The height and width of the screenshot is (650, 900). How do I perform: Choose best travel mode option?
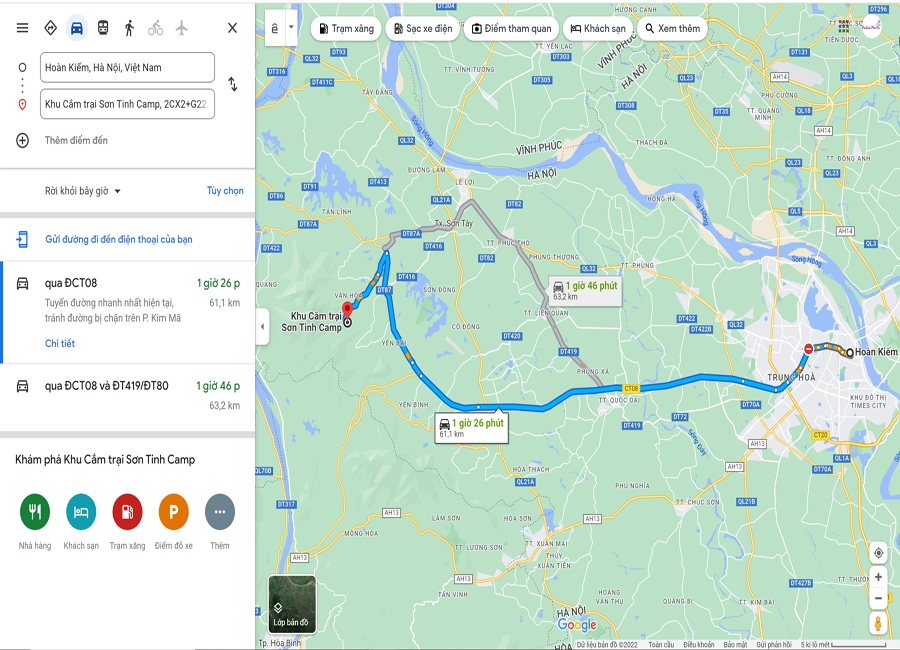coord(51,28)
